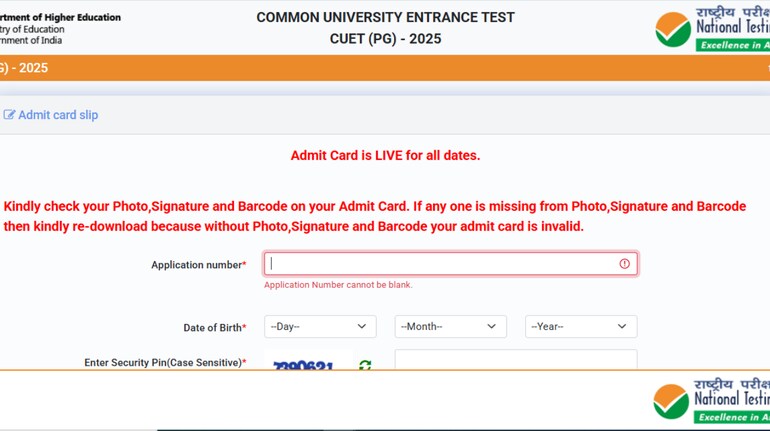Viewport: 770px width, 431px height.
Task: Click the edit icon beside Admit card slip
Action: pyautogui.click(x=9, y=115)
